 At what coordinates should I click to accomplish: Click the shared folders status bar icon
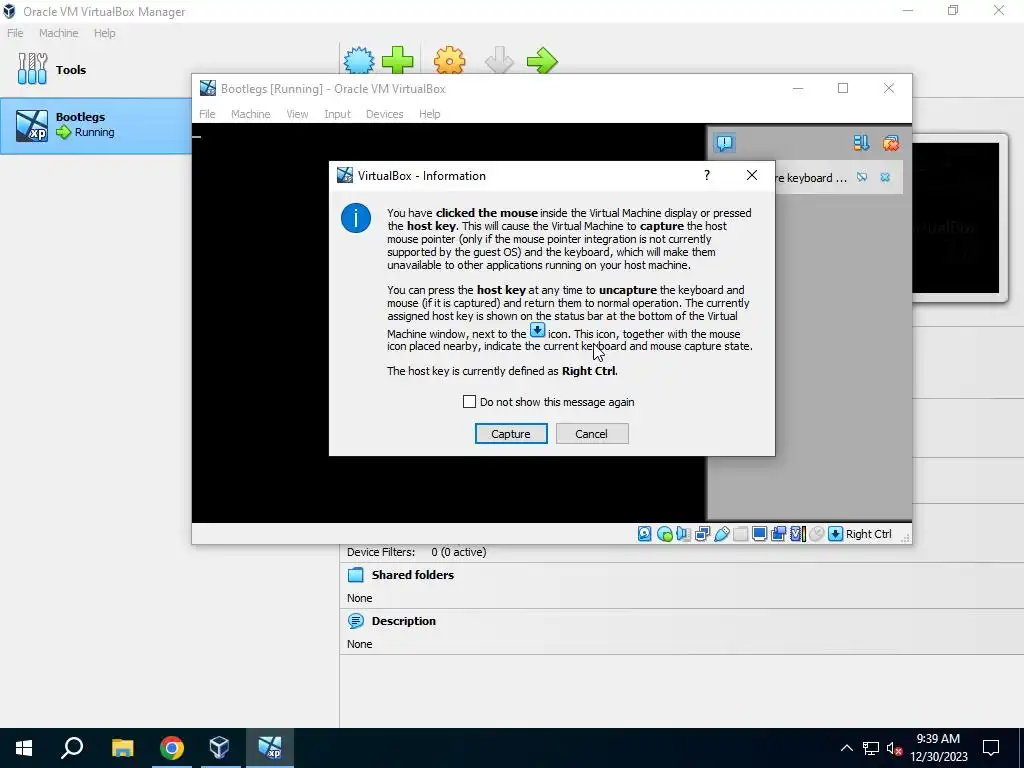pos(741,534)
